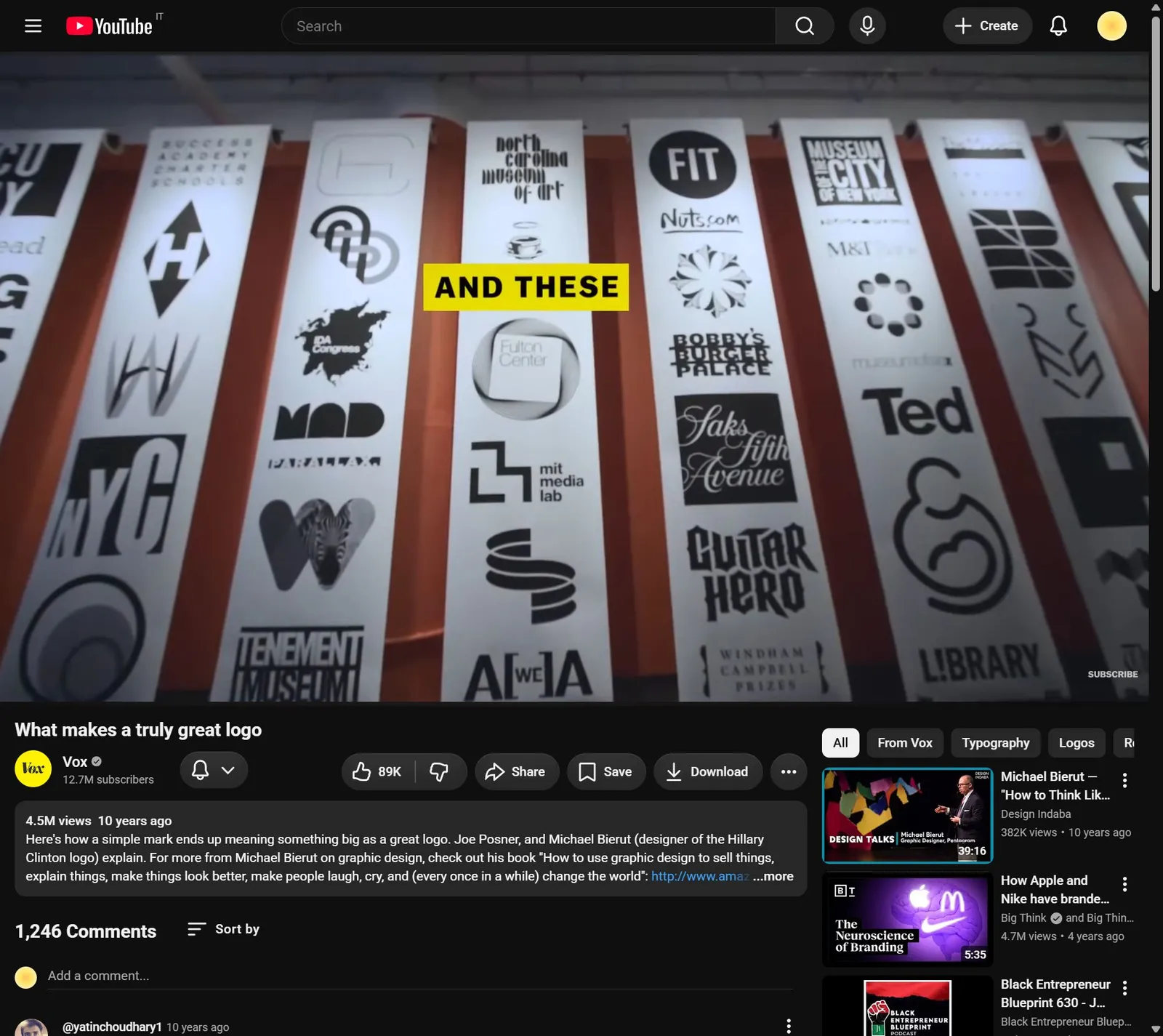This screenshot has height=1036, width=1163.
Task: Like the video with 89K thumbs up
Action: click(x=378, y=771)
